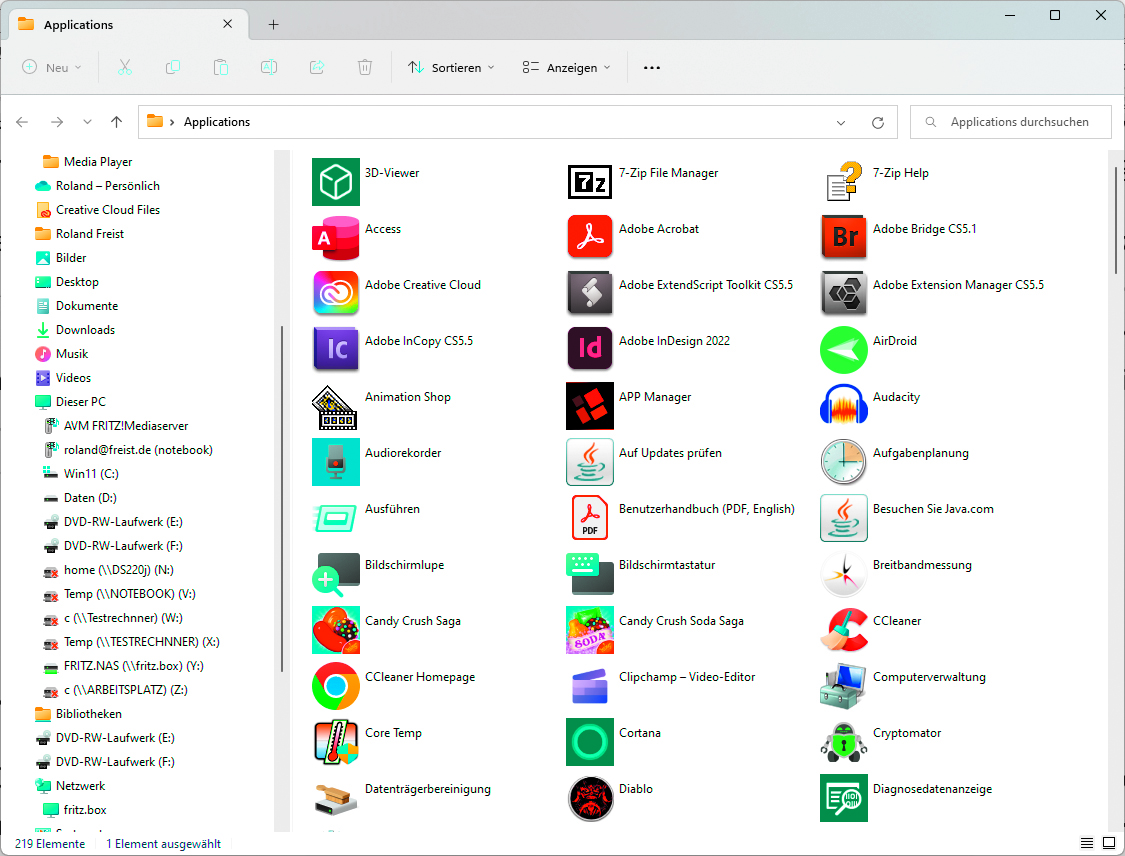Go up one folder level arrow
The height and width of the screenshot is (856, 1125).
point(116,122)
